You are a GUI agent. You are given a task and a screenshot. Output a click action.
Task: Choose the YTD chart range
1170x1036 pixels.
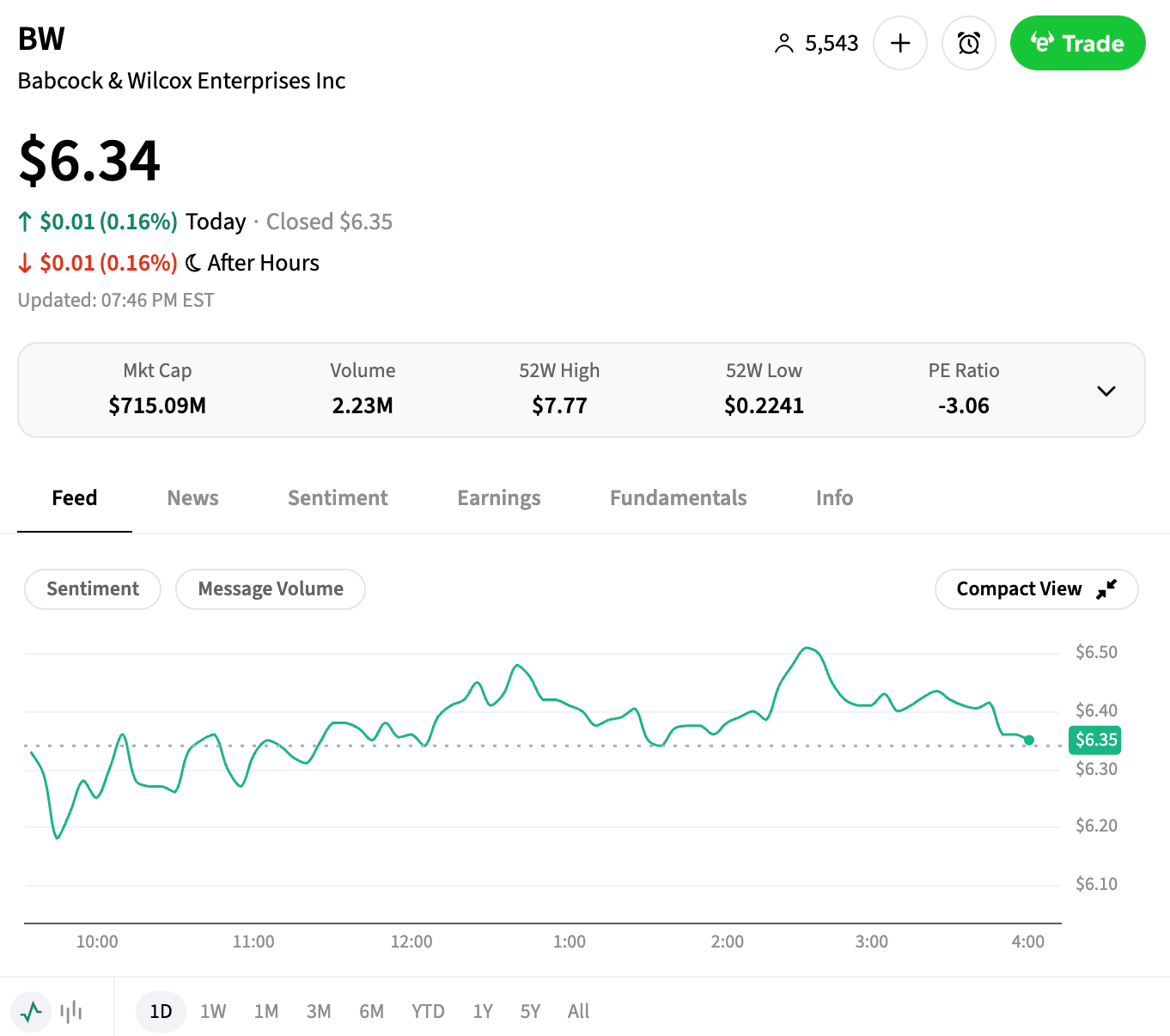point(428,1011)
